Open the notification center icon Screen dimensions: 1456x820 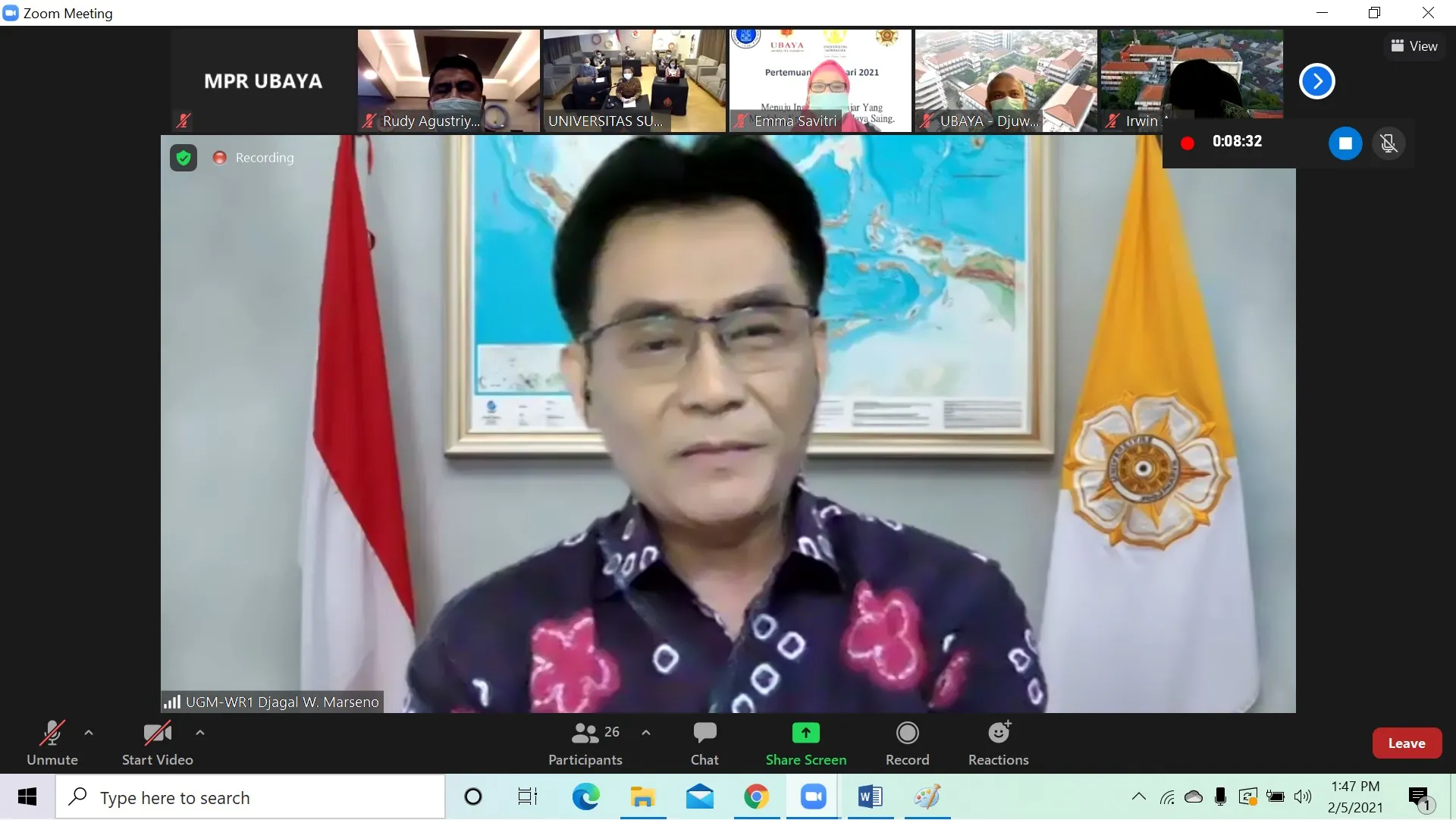(x=1420, y=798)
